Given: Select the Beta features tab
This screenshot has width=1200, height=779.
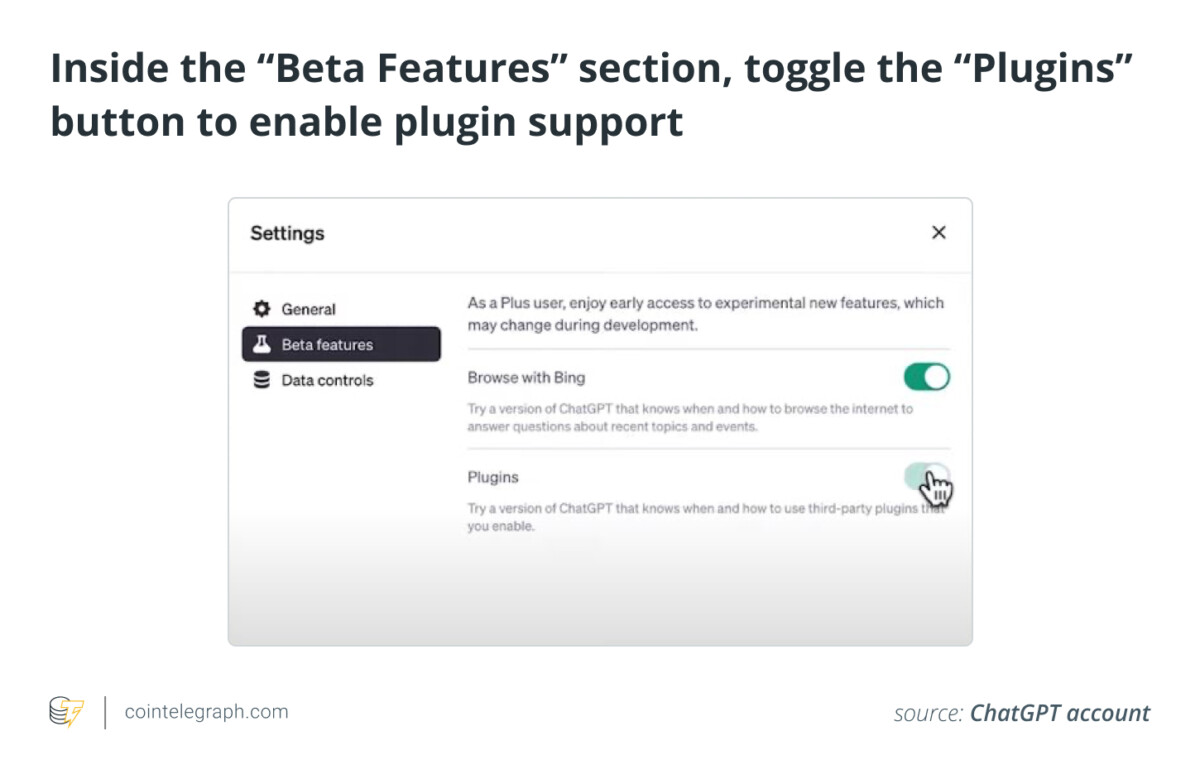Looking at the screenshot, I should point(341,344).
